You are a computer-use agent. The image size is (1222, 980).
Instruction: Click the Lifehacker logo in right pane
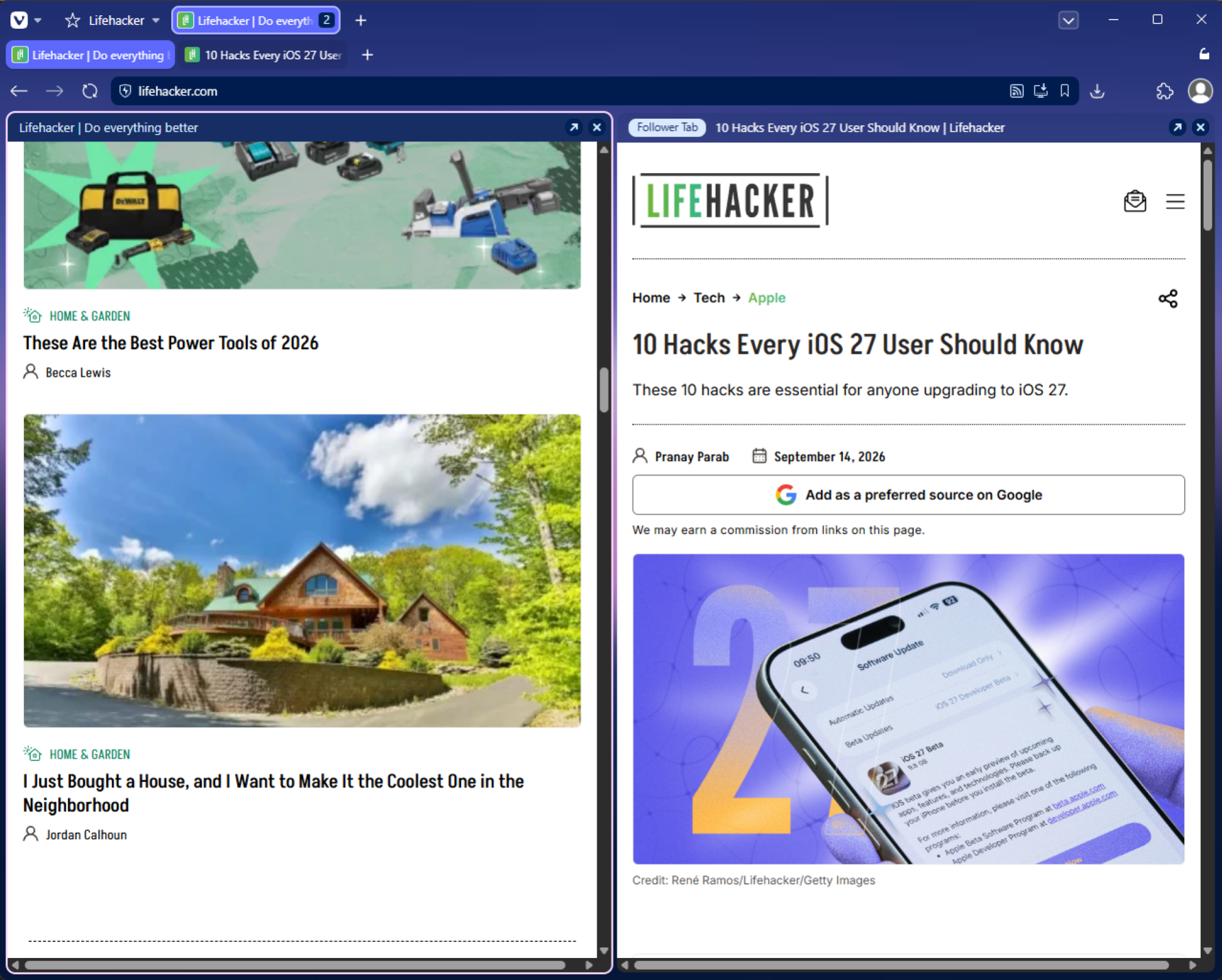(x=731, y=201)
